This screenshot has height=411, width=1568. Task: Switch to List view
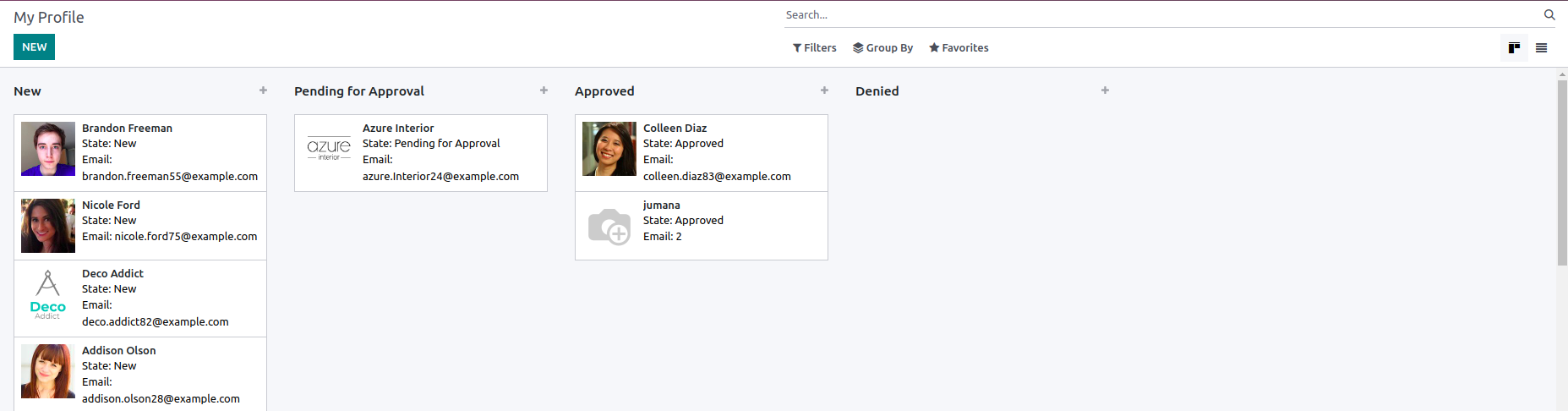(x=1541, y=48)
